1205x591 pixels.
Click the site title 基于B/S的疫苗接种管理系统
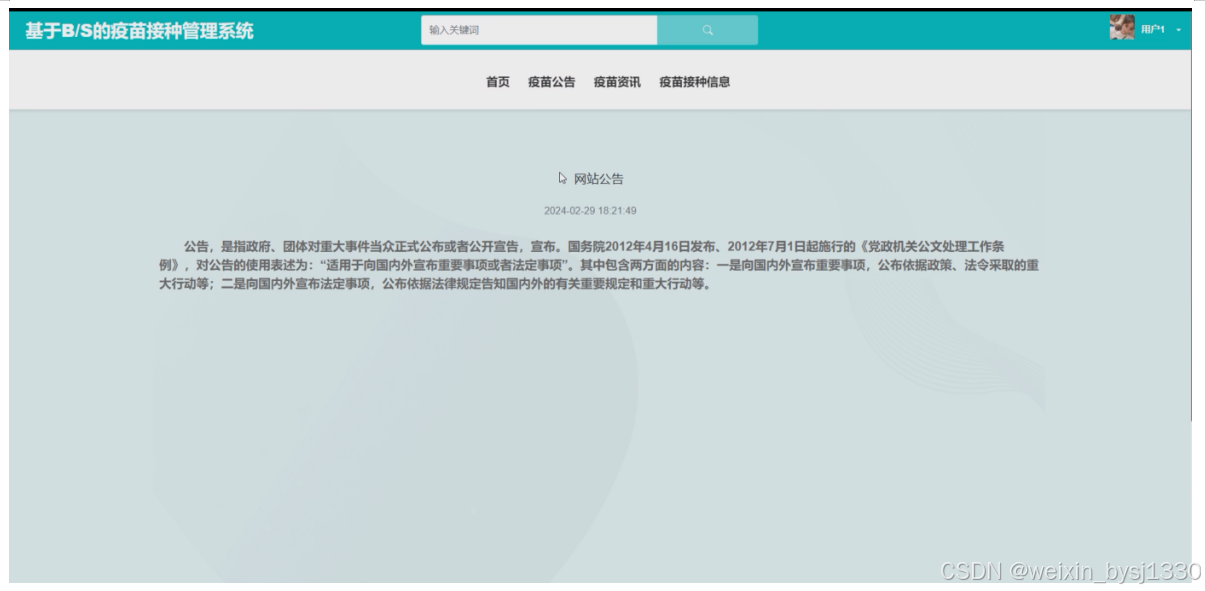(x=139, y=31)
